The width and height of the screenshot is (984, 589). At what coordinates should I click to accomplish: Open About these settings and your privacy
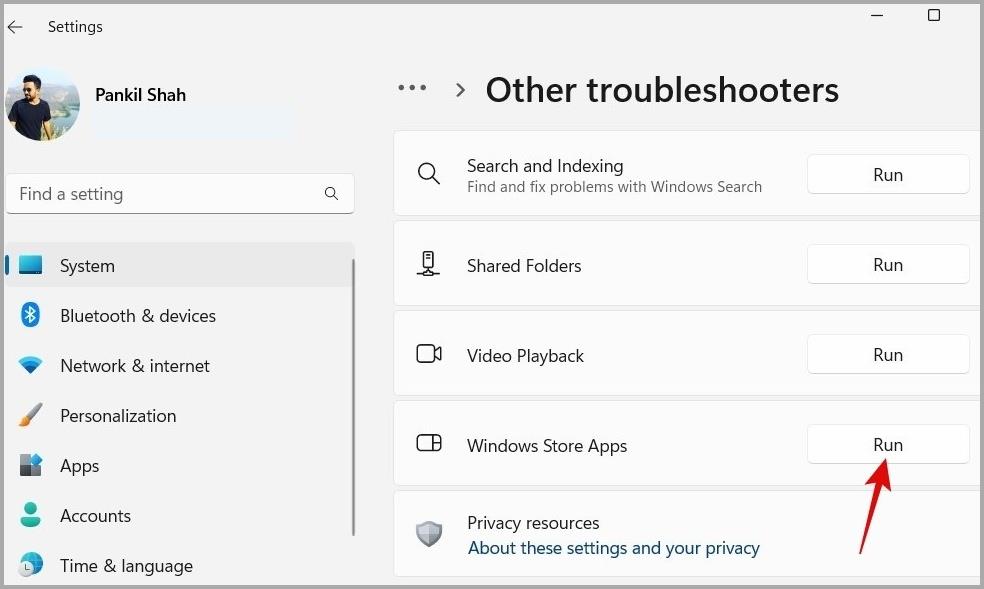(x=614, y=548)
